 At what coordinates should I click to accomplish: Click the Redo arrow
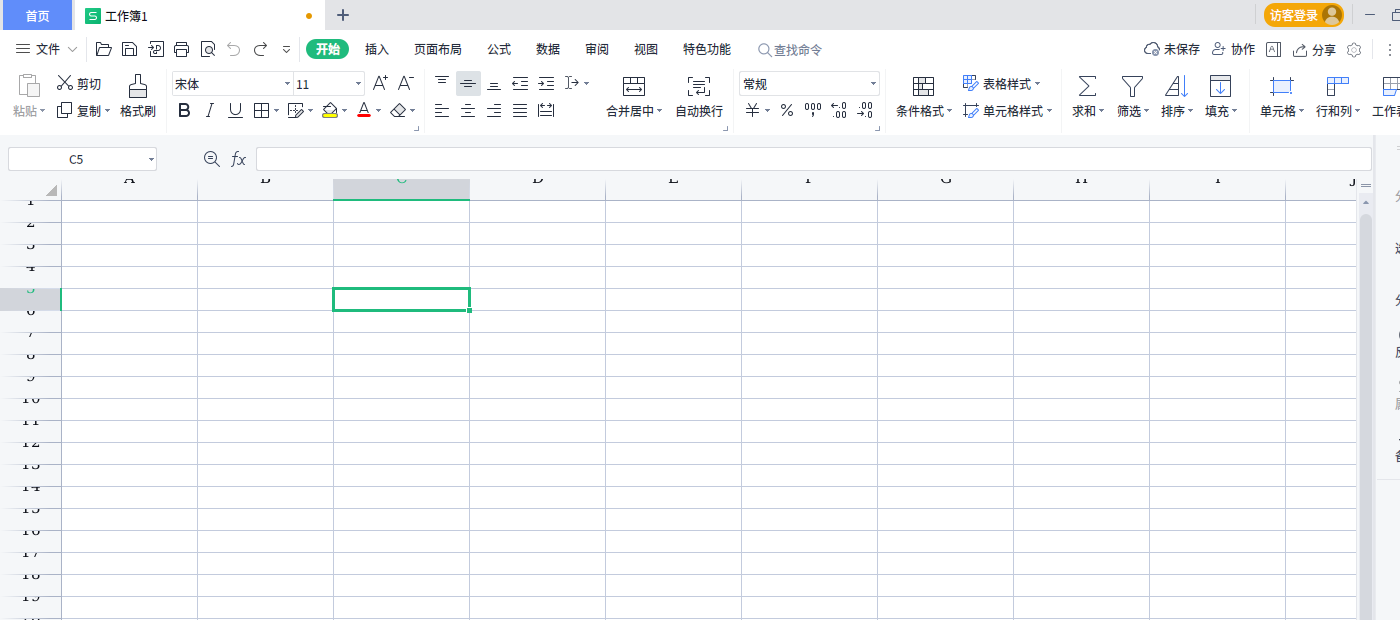[260, 49]
